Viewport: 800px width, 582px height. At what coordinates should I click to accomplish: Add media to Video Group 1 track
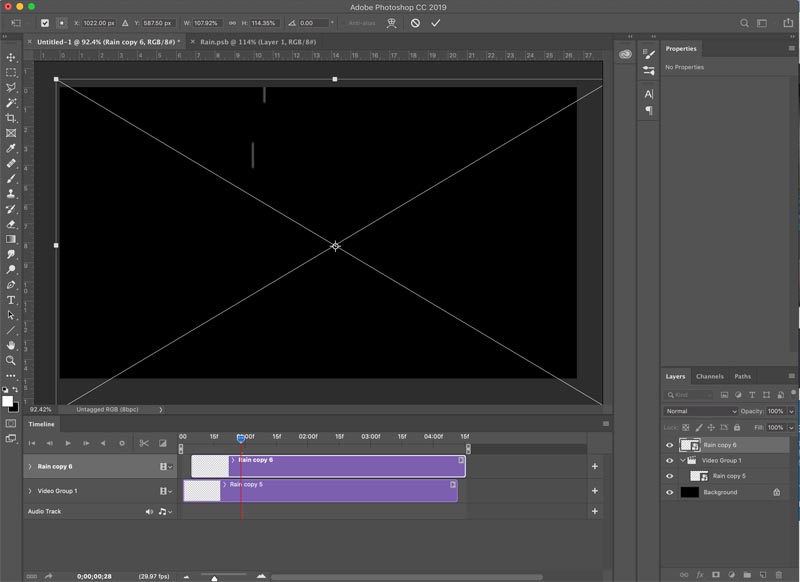tap(594, 491)
